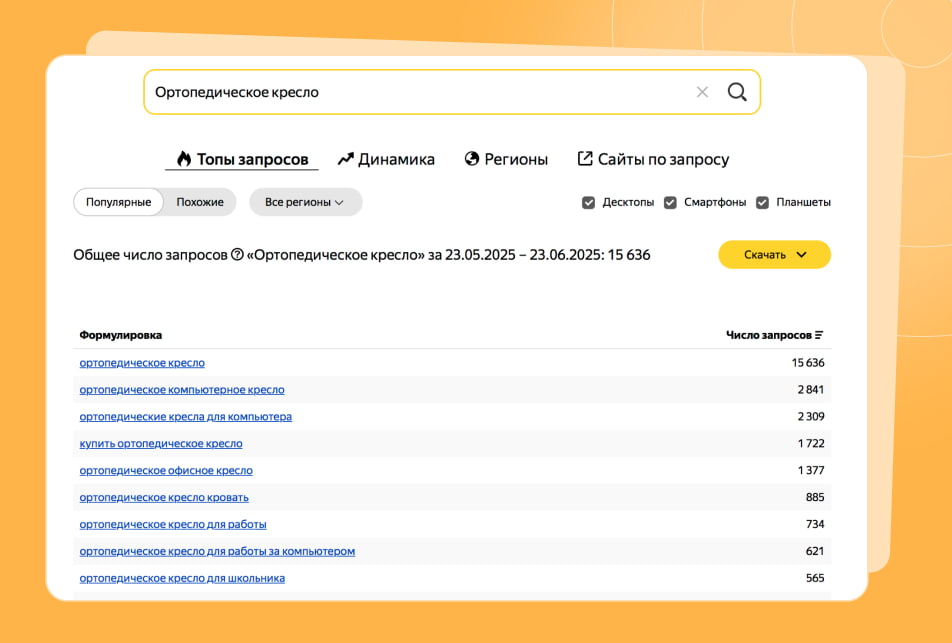The image size is (952, 643).
Task: Click the flame icon by Топы запросов
Action: click(x=184, y=158)
